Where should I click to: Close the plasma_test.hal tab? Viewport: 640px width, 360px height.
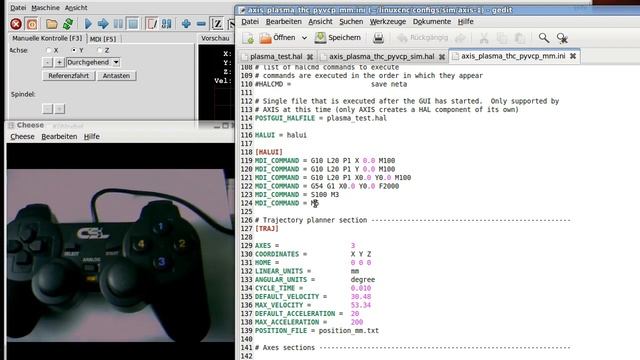[x=310, y=57]
